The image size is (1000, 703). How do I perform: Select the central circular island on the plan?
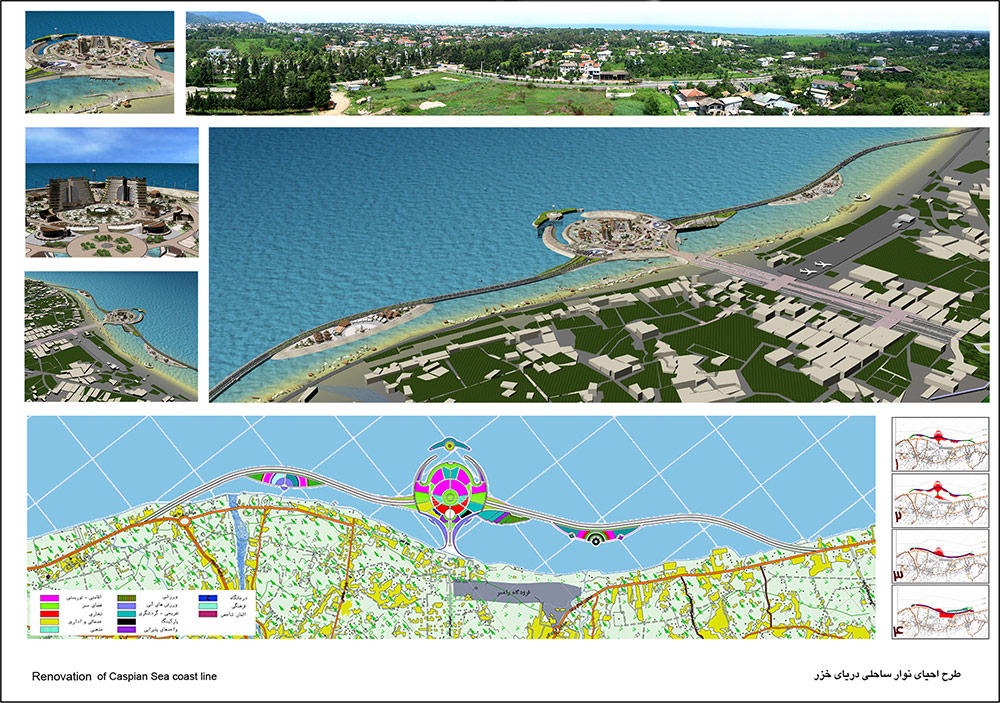point(450,489)
